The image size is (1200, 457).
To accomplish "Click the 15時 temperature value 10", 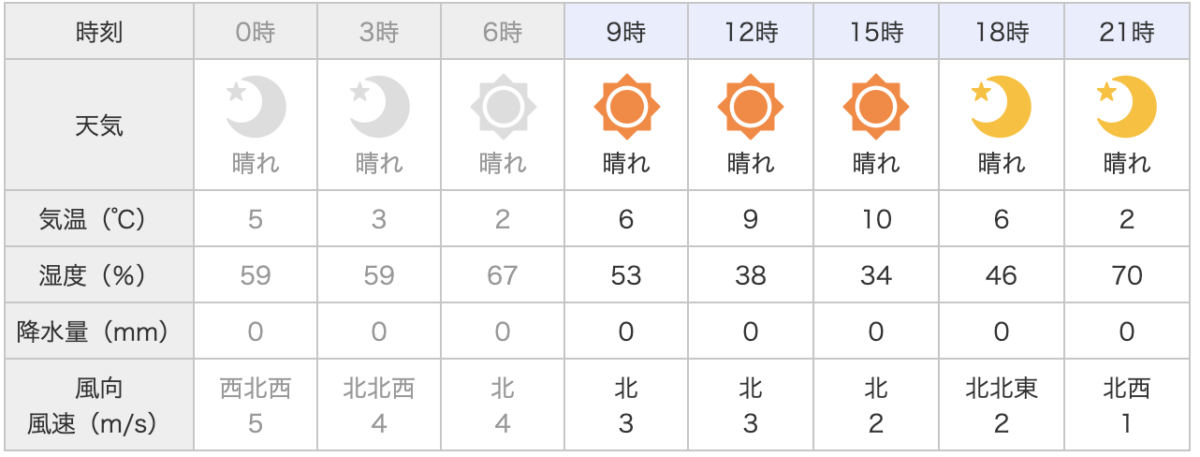I will [876, 220].
